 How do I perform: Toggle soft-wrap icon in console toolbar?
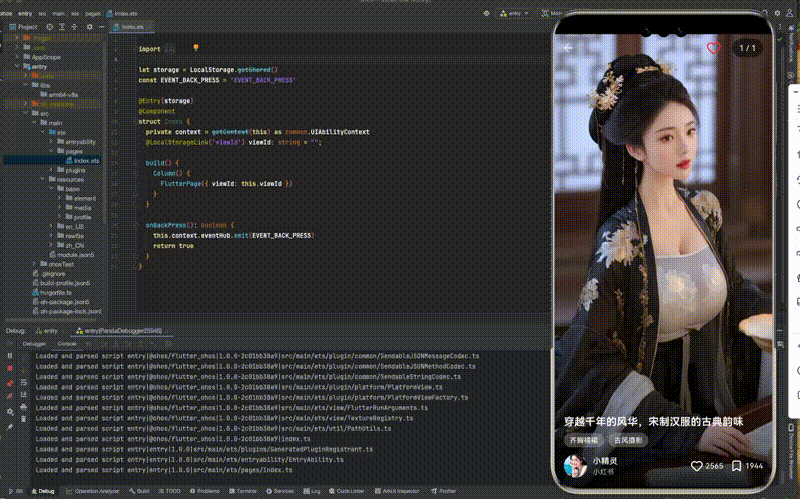23,382
